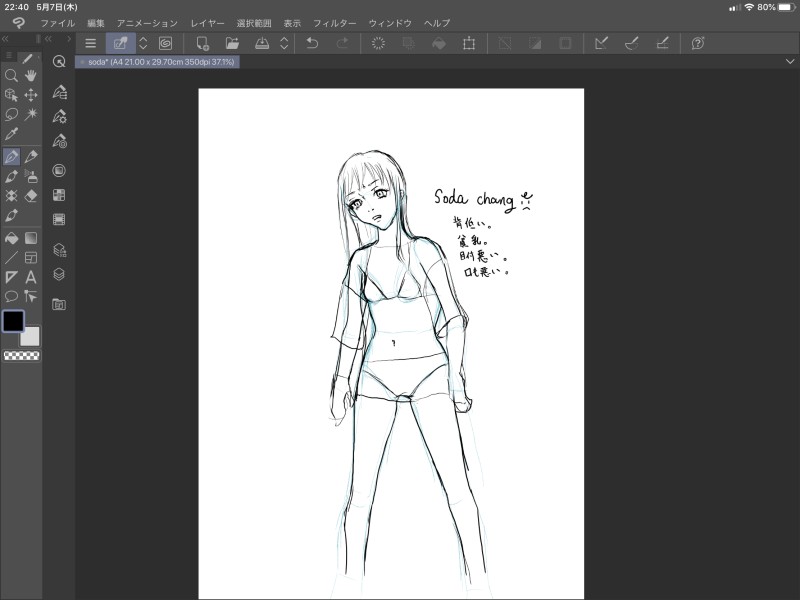The height and width of the screenshot is (600, 800).
Task: Open the canvas tab list dropdown chevron
Action: [x=790, y=62]
